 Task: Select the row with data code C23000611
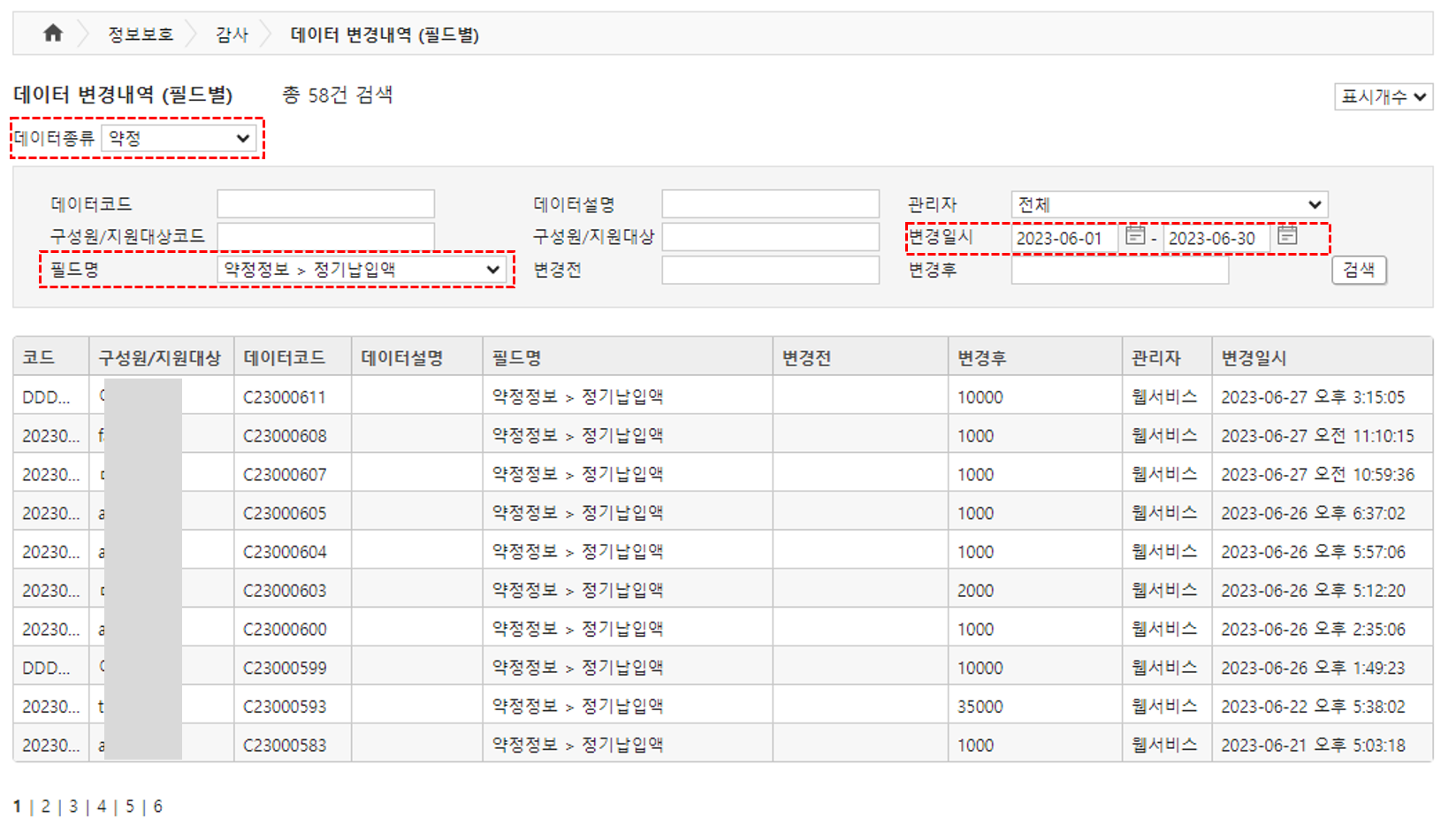pos(285,397)
